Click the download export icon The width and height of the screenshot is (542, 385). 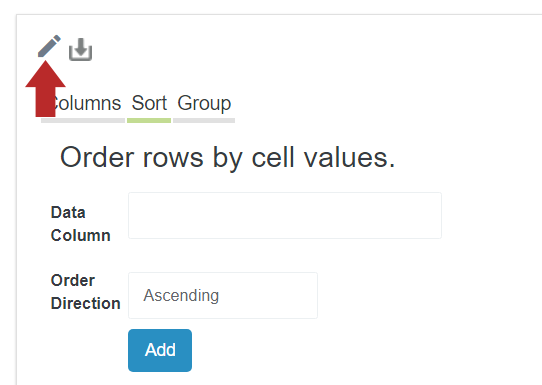click(x=81, y=49)
